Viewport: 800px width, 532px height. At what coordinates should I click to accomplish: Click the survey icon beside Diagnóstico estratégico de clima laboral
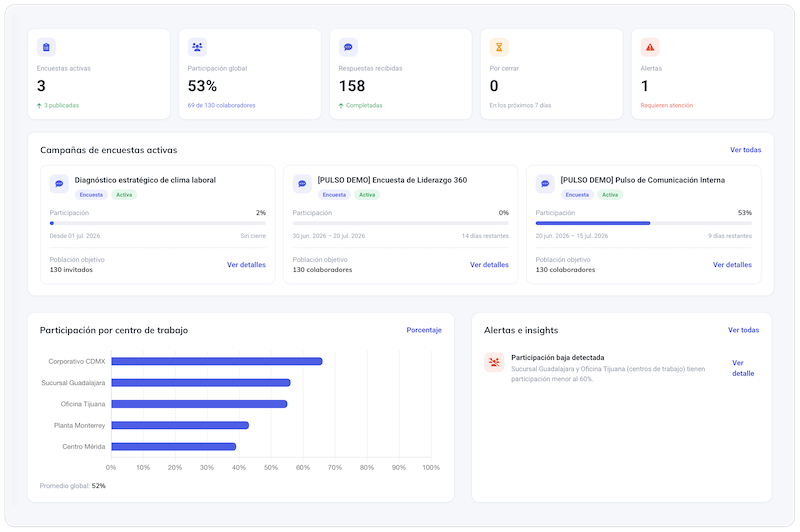coord(59,184)
